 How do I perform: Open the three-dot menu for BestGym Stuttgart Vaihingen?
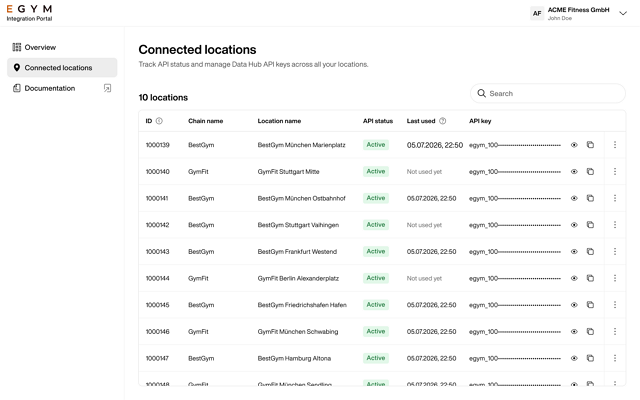(615, 225)
